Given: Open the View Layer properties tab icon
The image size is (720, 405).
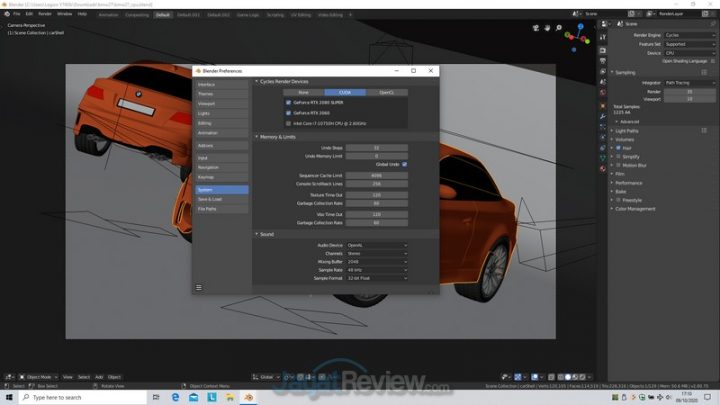Looking at the screenshot, I should click(603, 72).
